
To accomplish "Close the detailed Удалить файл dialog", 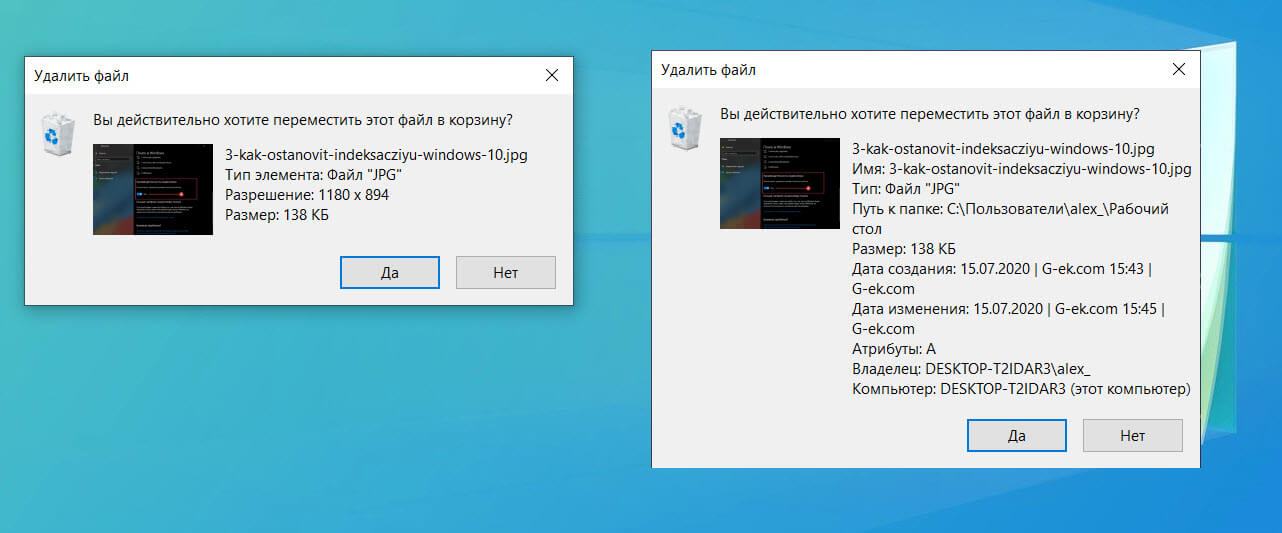I will point(1179,70).
